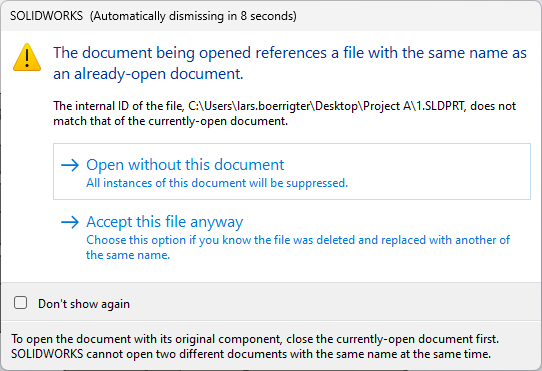Click the line "SOLIDWORKS cannot open two different documents"
This screenshot has height=371, width=542.
[251, 354]
